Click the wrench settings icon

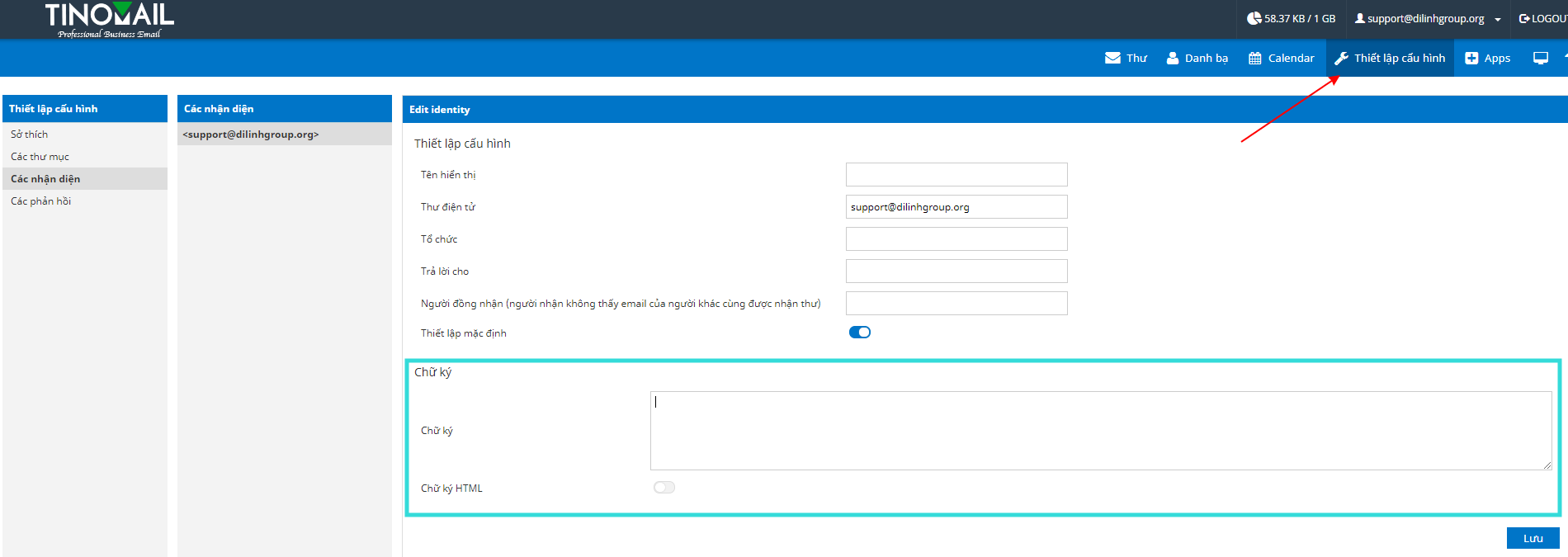[1341, 58]
